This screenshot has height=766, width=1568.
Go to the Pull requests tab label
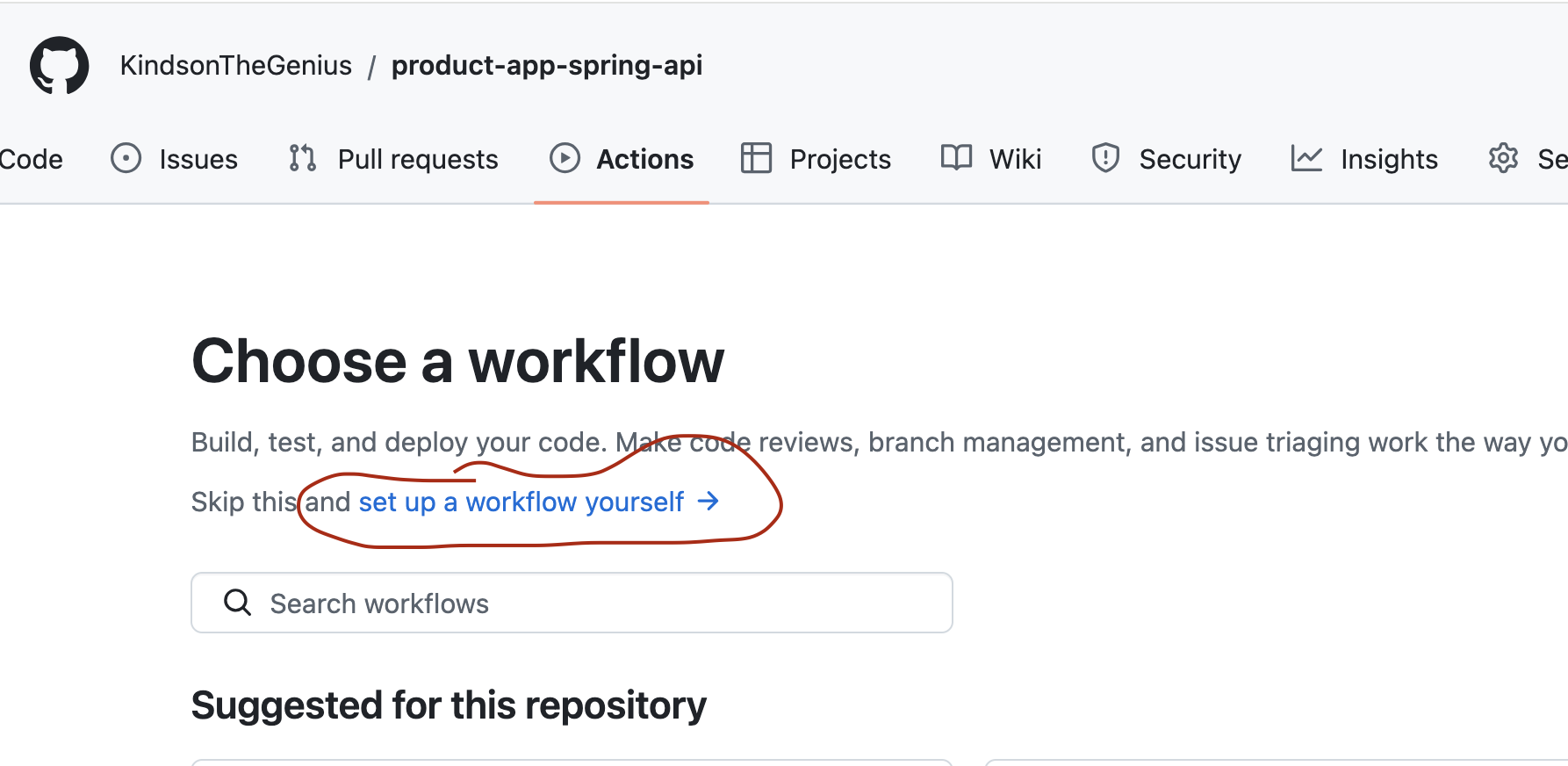click(x=418, y=159)
